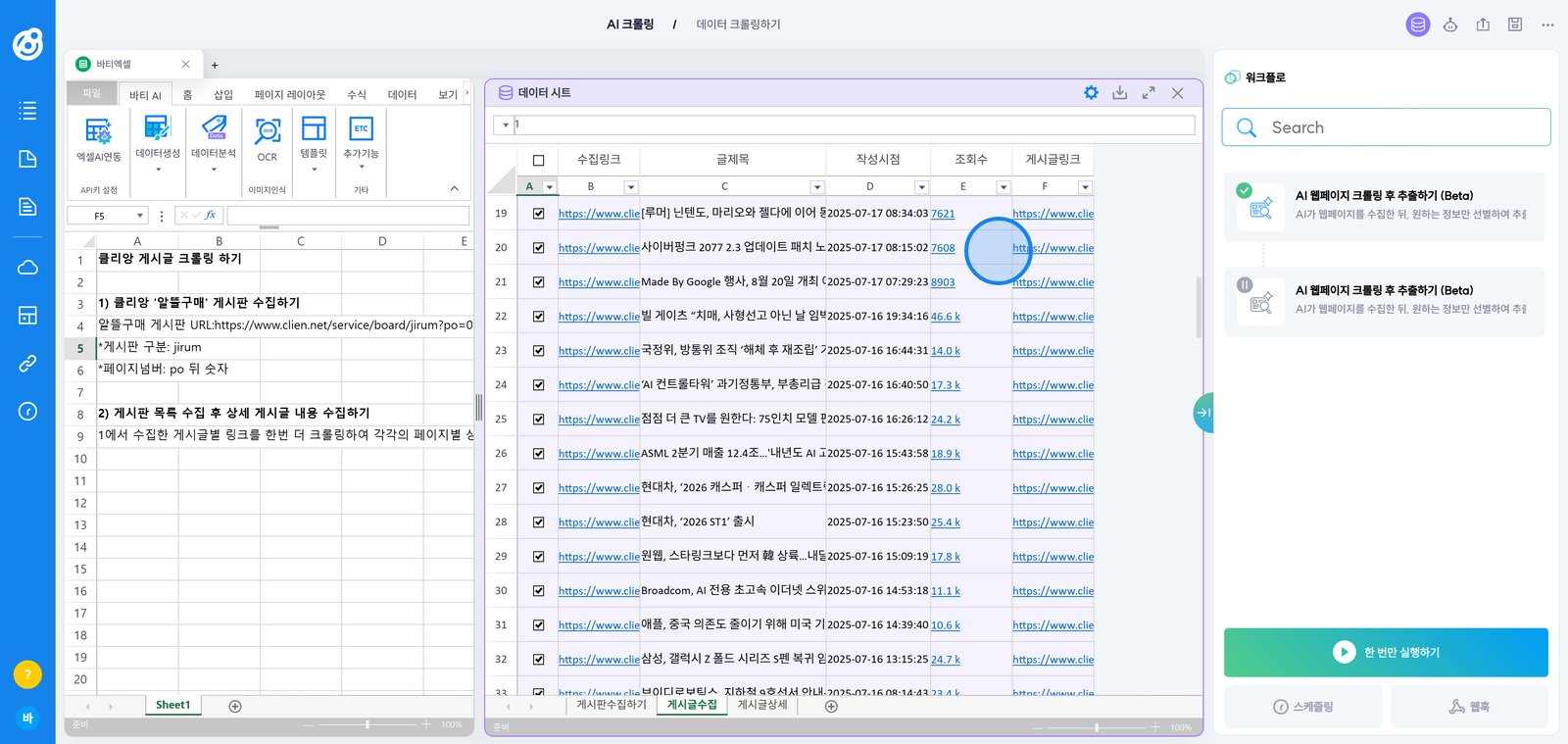Click the yellow help question mark icon

pyautogui.click(x=27, y=674)
